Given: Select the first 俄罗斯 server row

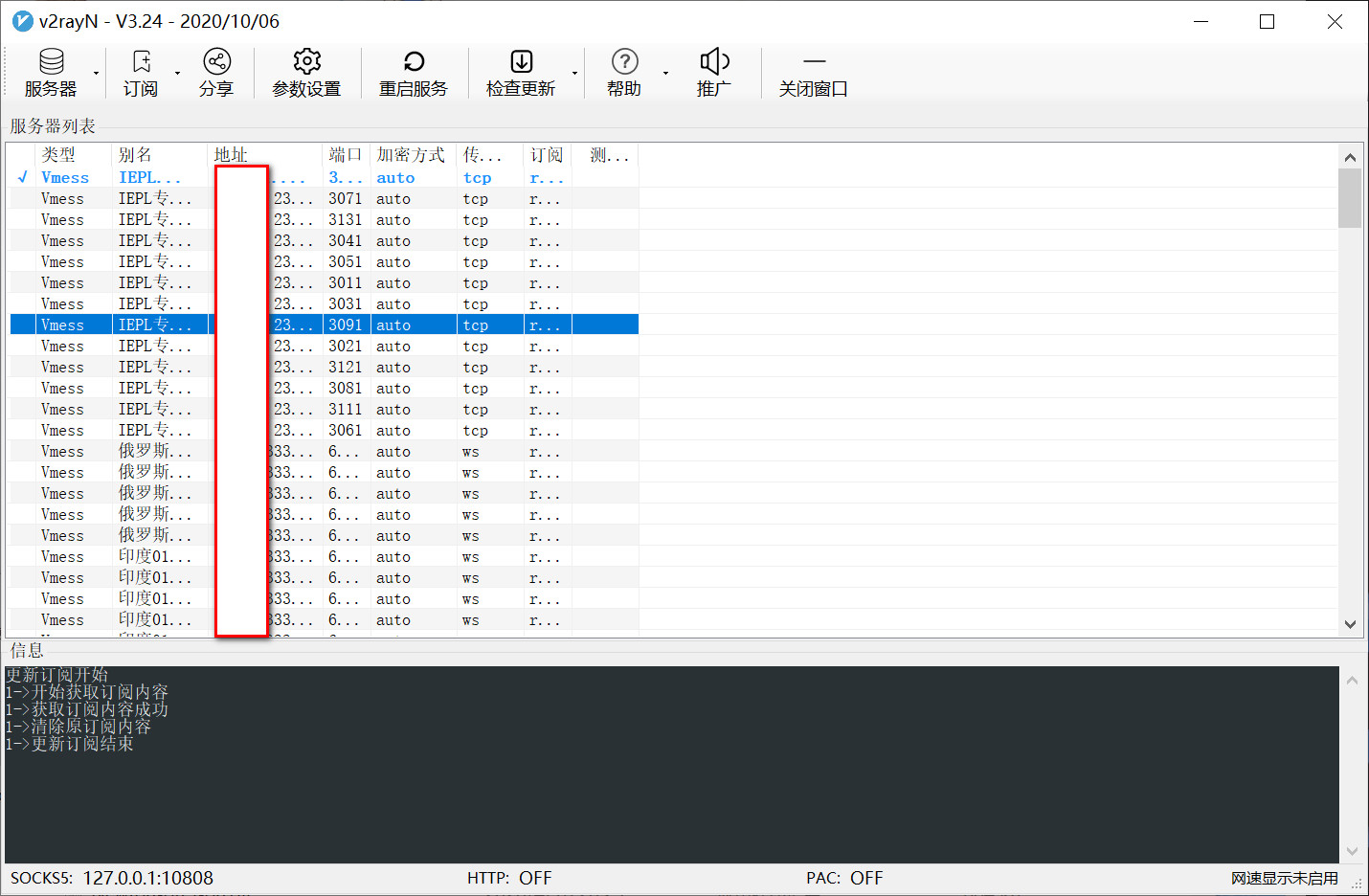Looking at the screenshot, I should (x=325, y=452).
